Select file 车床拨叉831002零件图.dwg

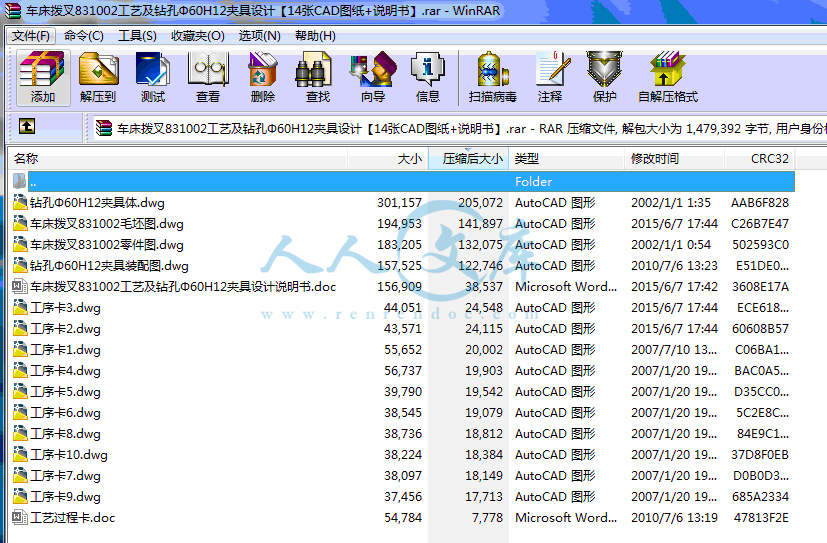pyautogui.click(x=107, y=245)
